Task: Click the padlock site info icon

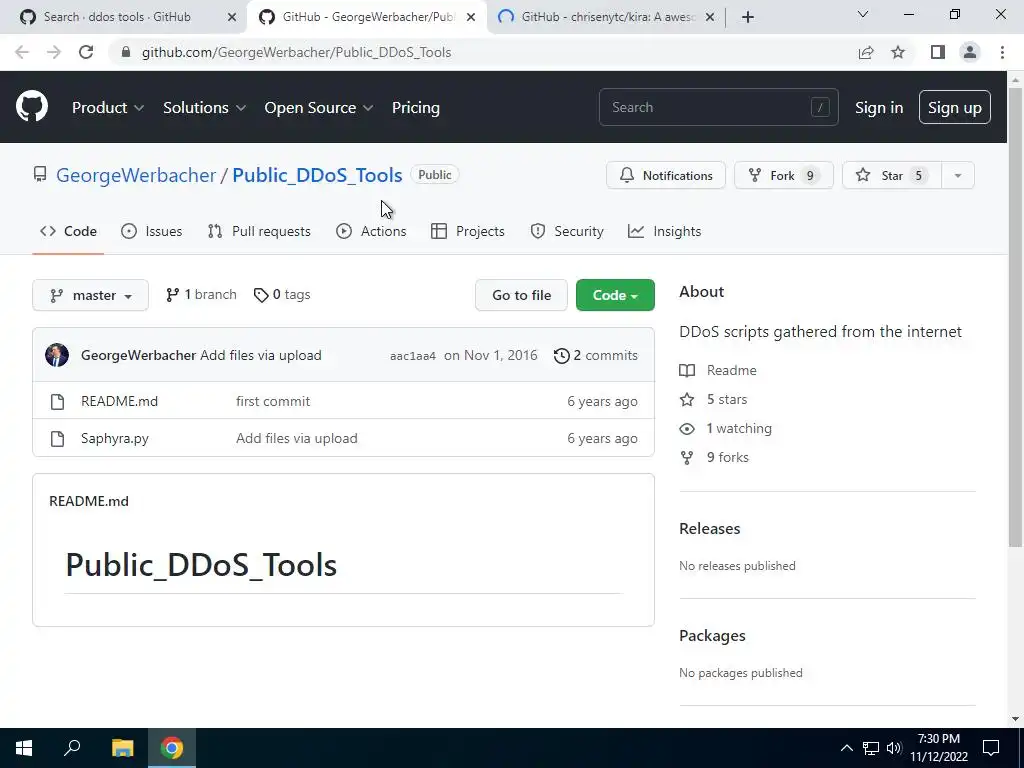Action: [126, 52]
